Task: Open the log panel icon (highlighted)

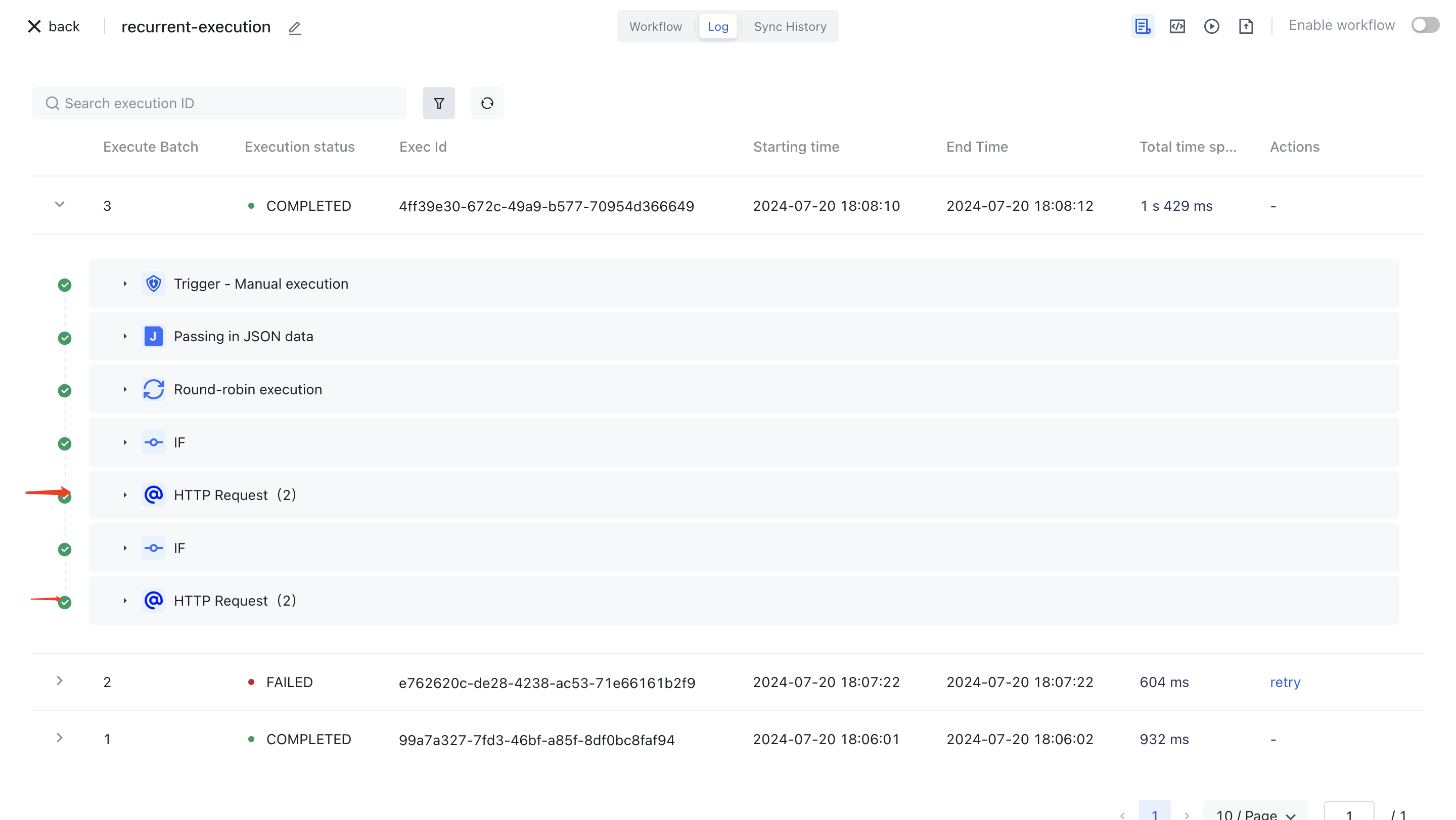Action: 1143,26
